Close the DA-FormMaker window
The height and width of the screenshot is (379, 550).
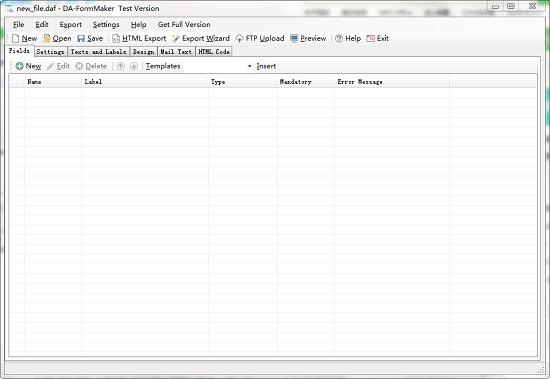(x=532, y=6)
